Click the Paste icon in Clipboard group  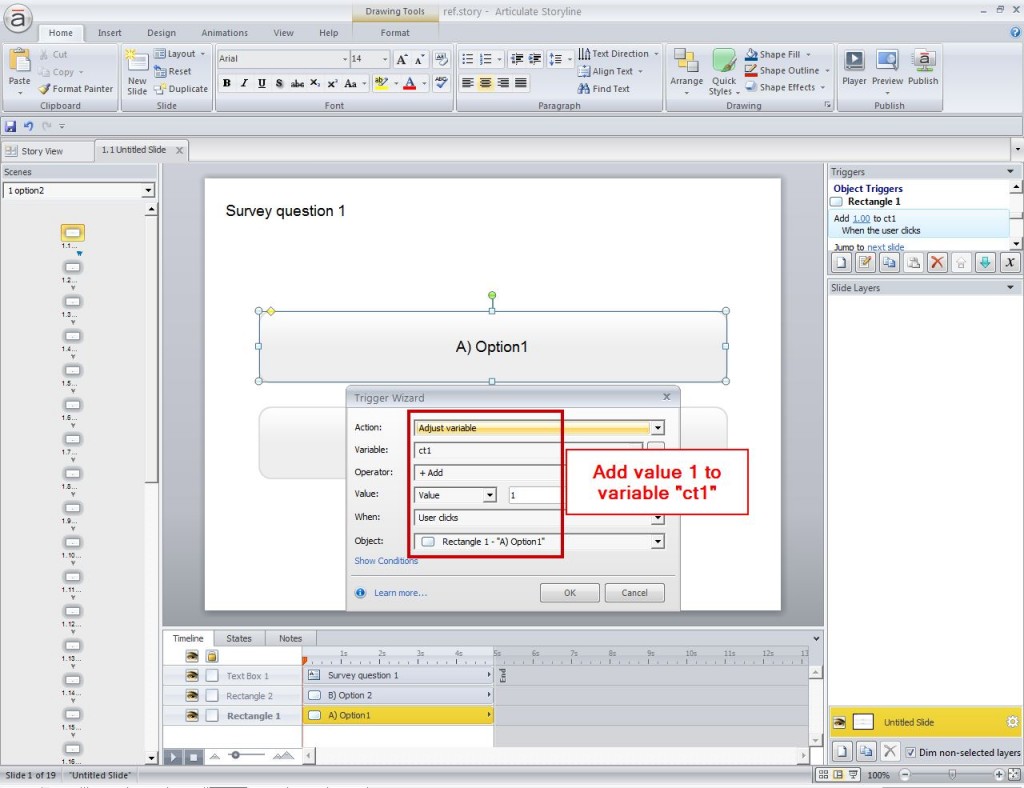[x=19, y=60]
